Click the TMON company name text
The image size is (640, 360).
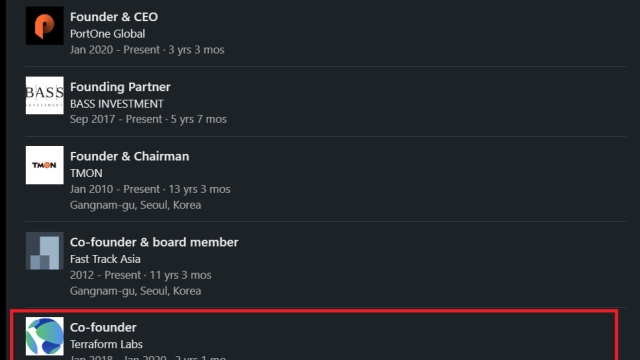point(86,173)
